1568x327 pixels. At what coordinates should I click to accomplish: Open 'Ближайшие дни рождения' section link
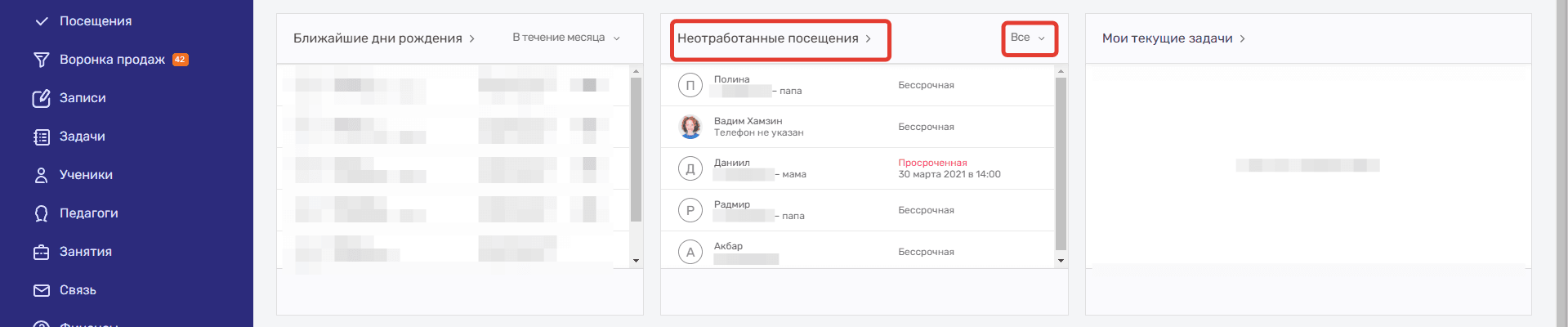384,38
